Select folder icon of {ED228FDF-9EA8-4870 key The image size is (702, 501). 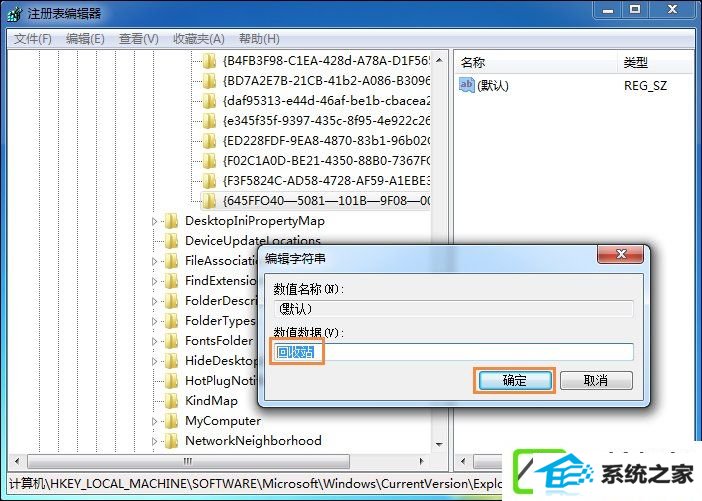click(209, 141)
